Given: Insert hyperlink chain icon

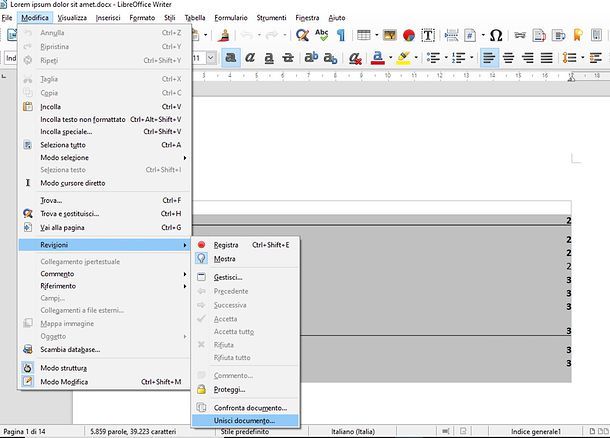Looking at the screenshot, I should coord(520,35).
